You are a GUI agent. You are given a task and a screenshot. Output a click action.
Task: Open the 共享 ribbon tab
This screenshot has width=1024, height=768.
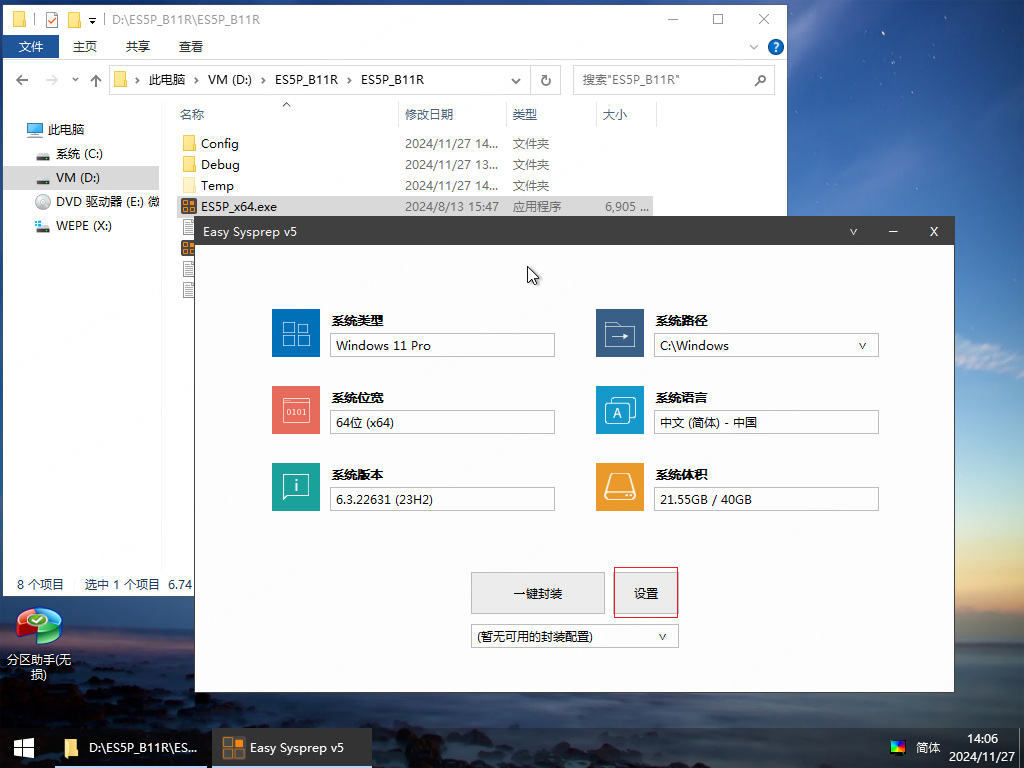pos(138,46)
